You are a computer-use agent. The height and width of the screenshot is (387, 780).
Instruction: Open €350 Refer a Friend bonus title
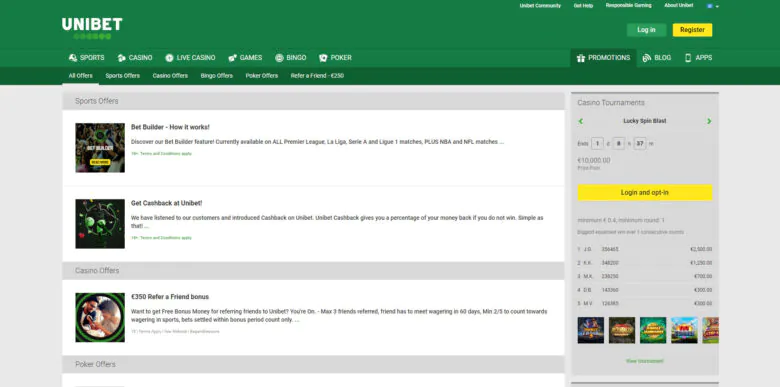[170, 296]
